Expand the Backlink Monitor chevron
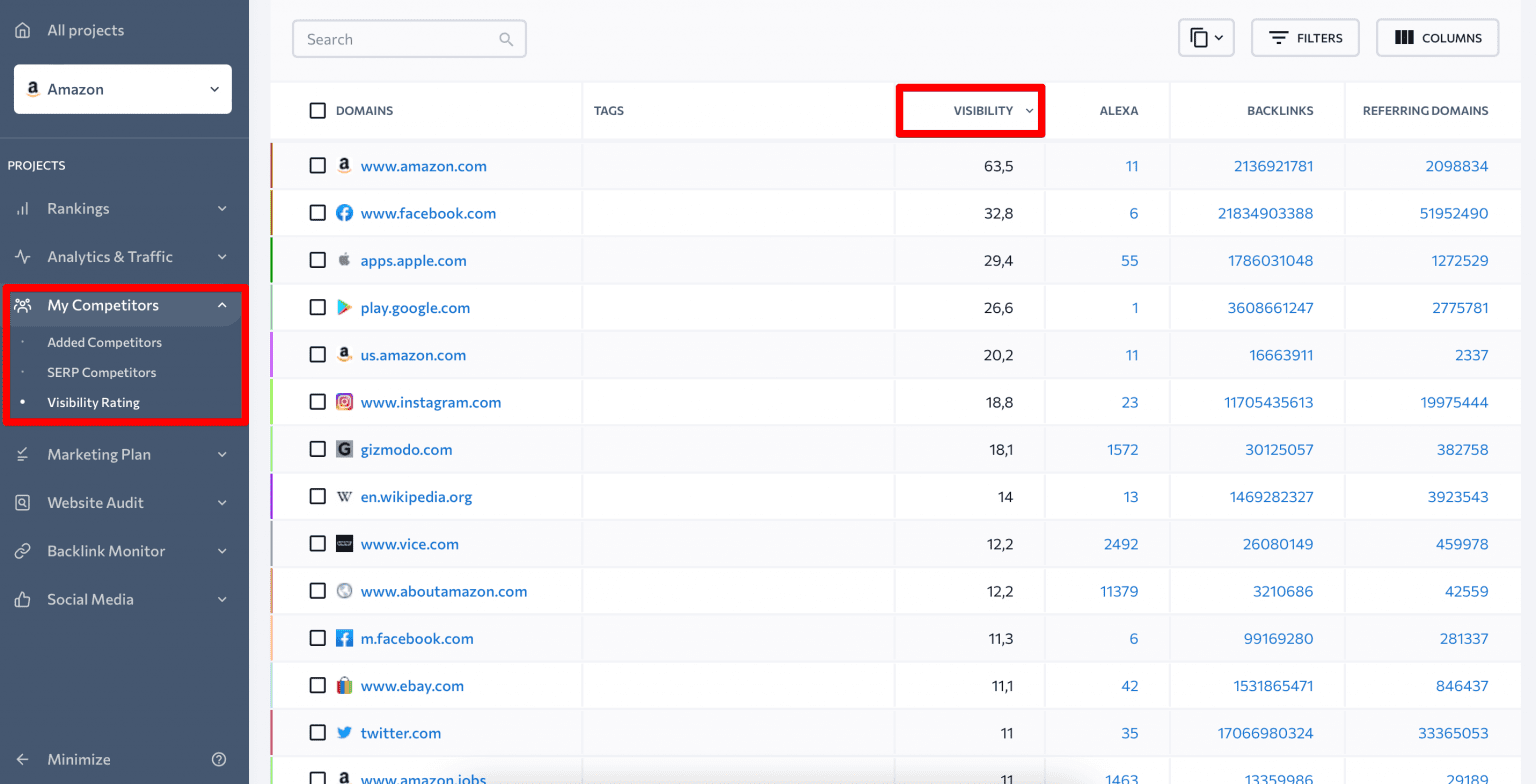The width and height of the screenshot is (1536, 784). point(222,551)
